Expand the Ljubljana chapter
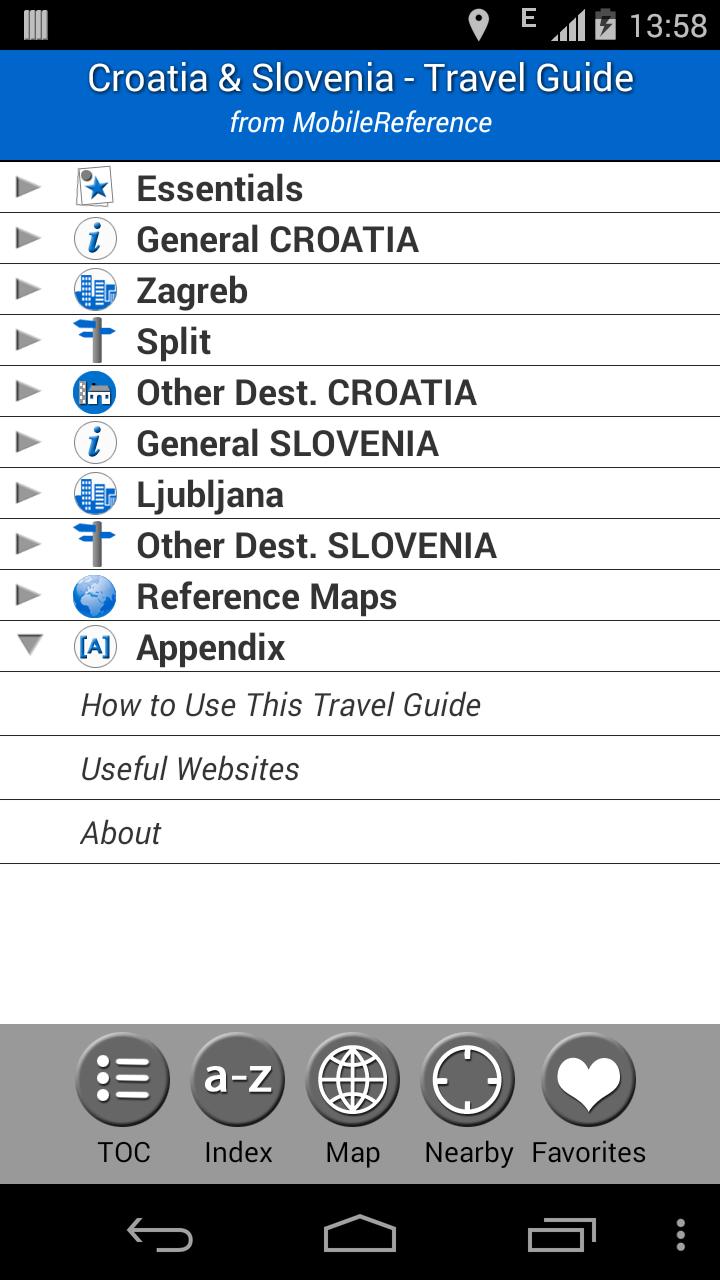Viewport: 720px width, 1280px height. [29, 493]
